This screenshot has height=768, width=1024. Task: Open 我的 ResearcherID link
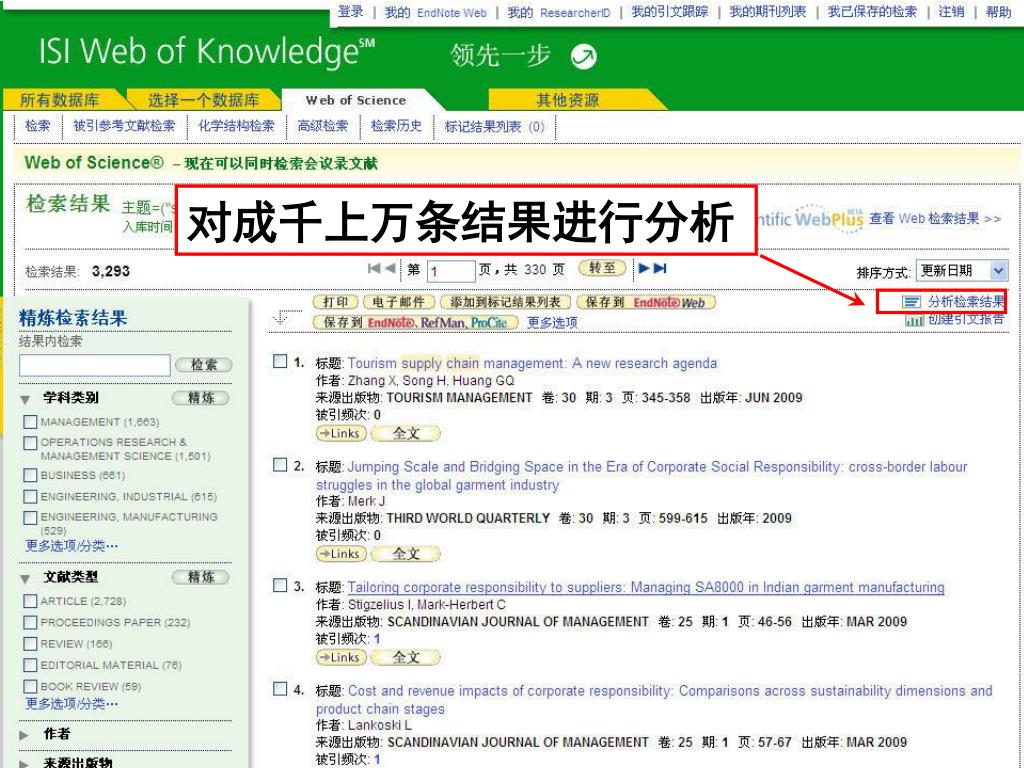click(558, 12)
